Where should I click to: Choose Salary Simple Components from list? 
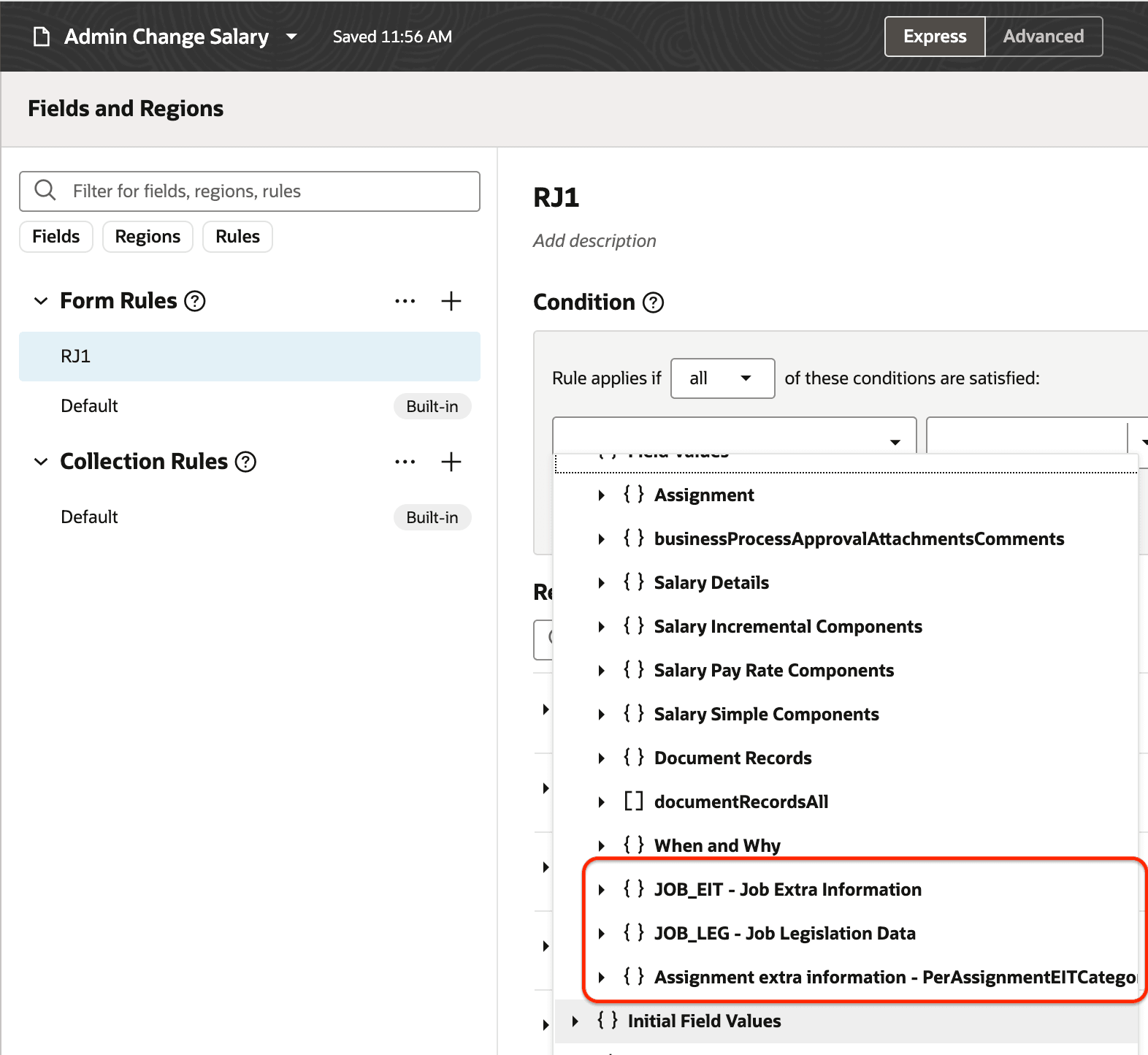point(767,715)
